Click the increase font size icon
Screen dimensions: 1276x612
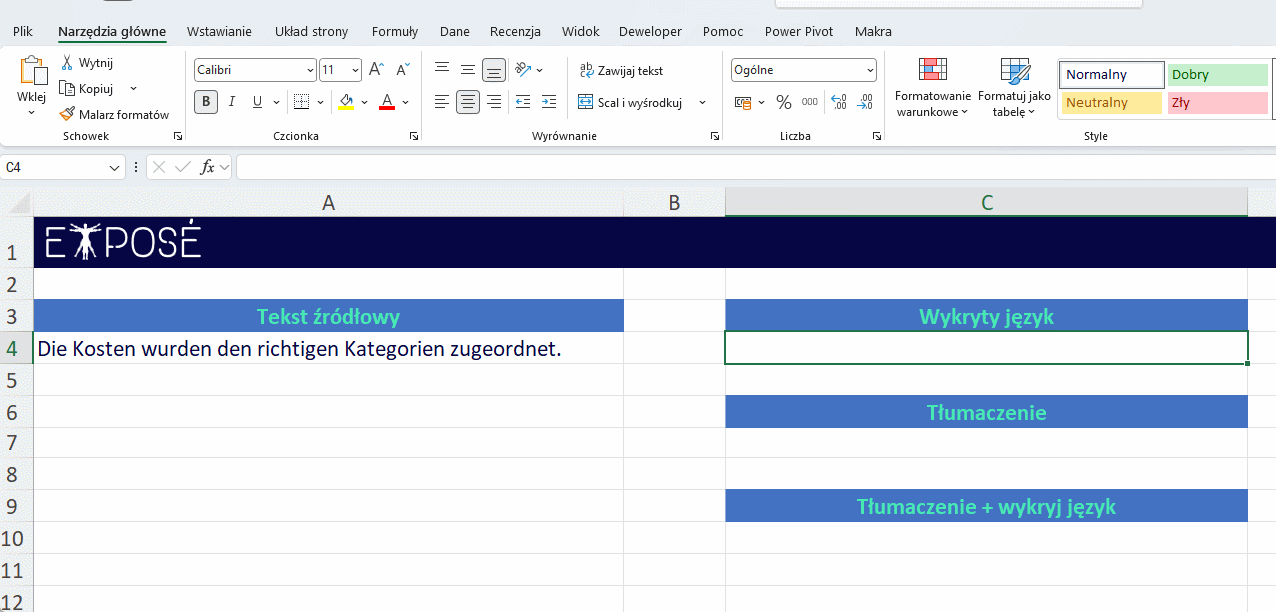(376, 70)
